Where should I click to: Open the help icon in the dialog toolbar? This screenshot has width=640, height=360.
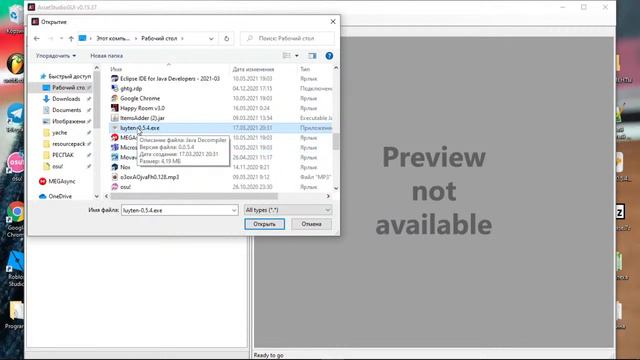click(329, 56)
